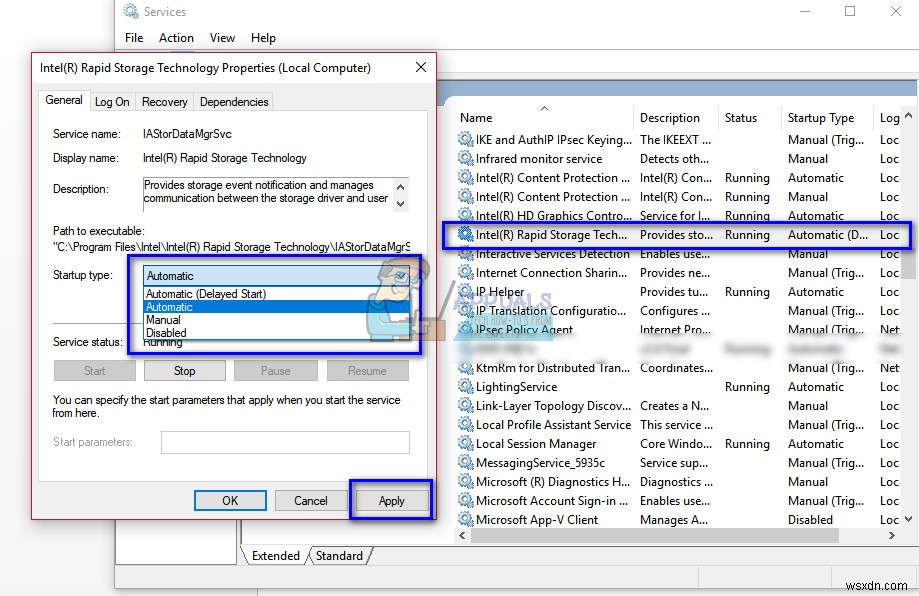The image size is (919, 596).
Task: Click gear icon beside KtmRm for Distributed Transaction
Action: [465, 367]
